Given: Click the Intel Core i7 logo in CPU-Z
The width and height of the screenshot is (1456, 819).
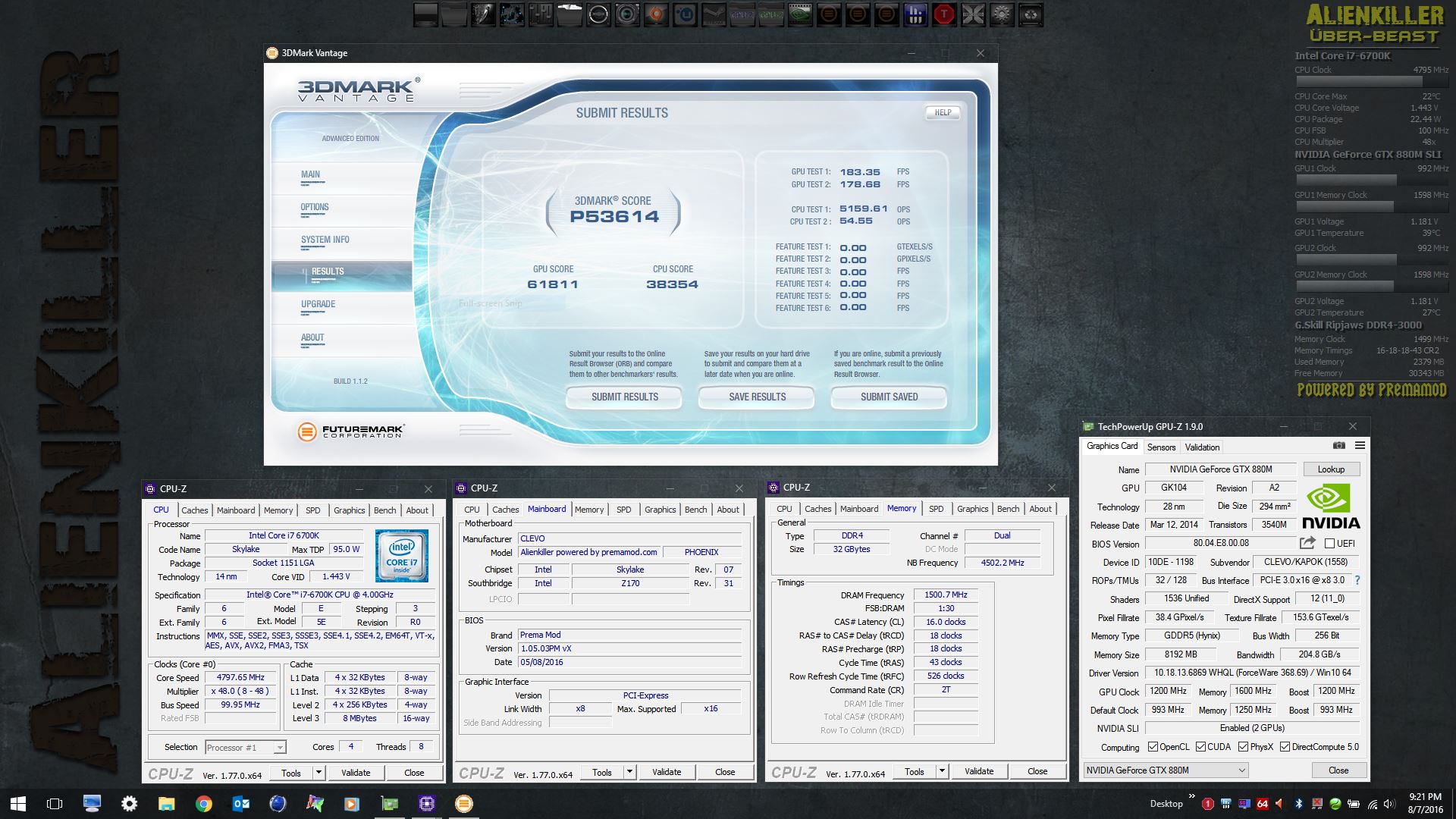Looking at the screenshot, I should (x=401, y=556).
